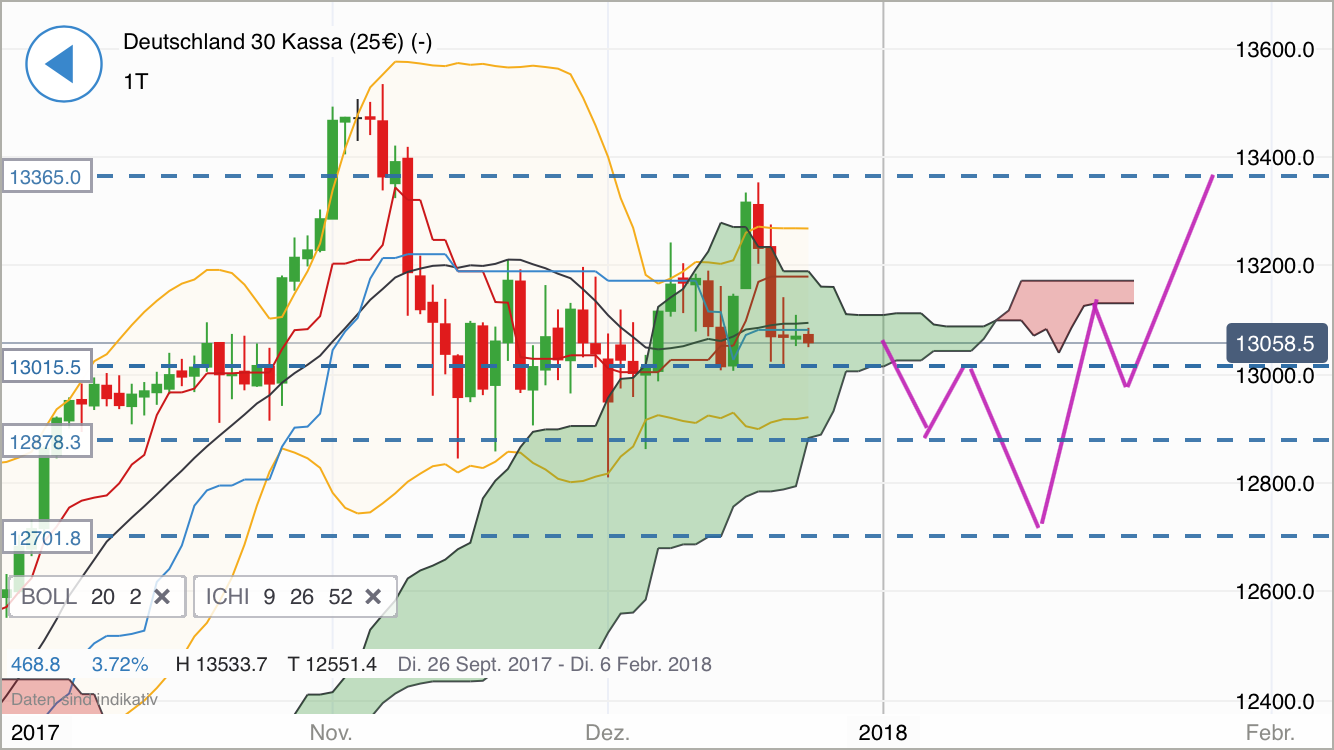Tap the blue back arrow icon
The image size is (1334, 750).
[63, 63]
